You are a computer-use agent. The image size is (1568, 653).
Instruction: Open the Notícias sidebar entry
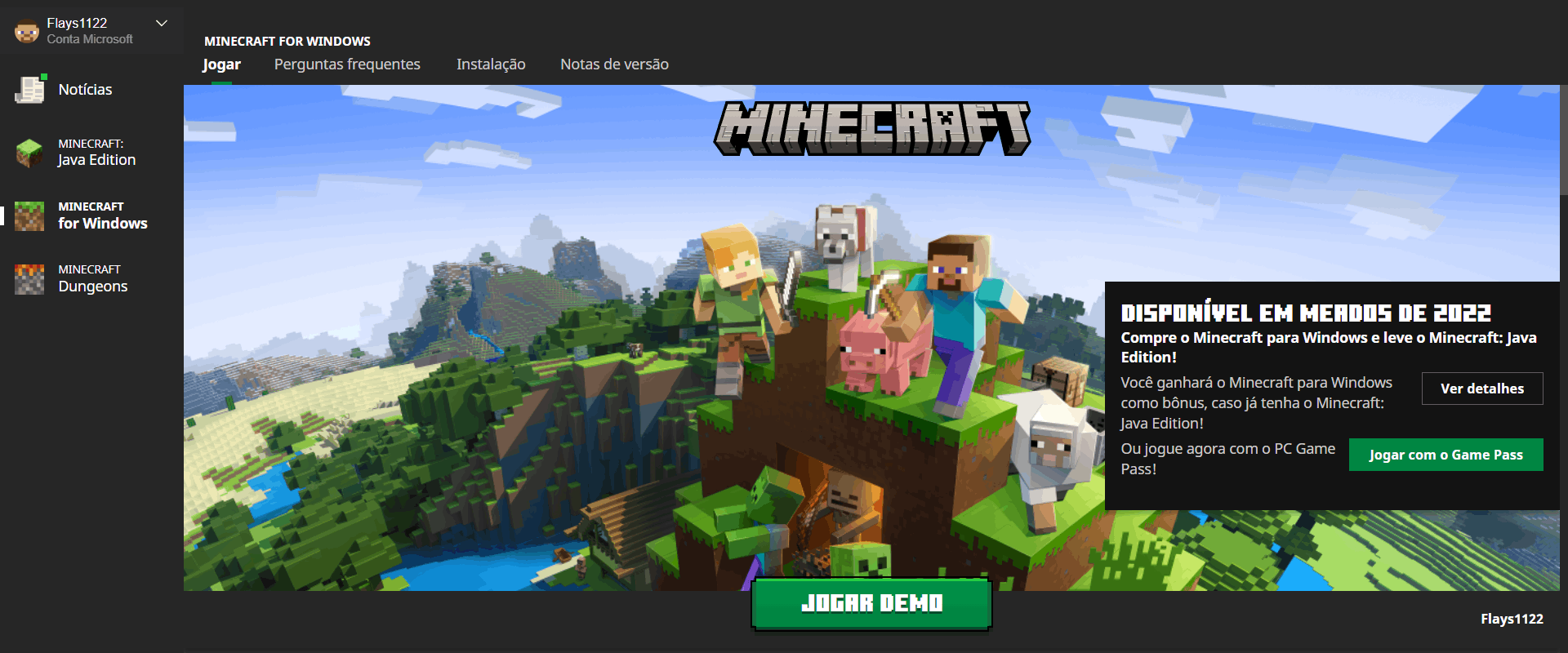click(x=85, y=90)
